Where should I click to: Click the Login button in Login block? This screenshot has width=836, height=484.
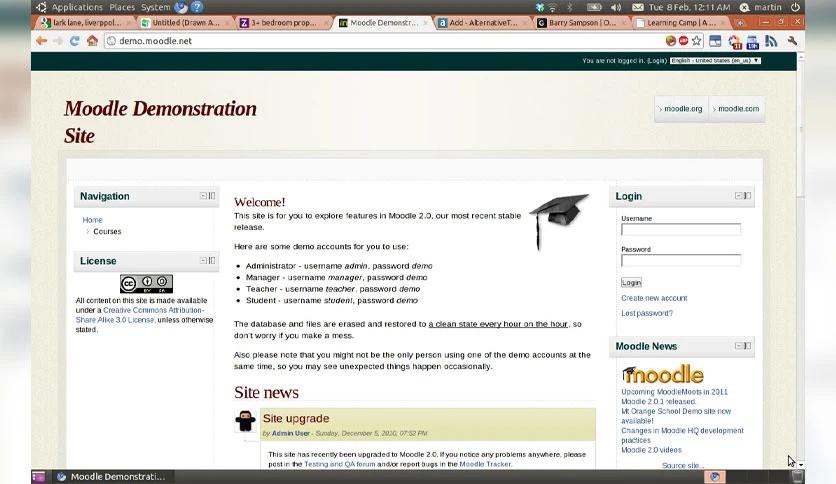coord(631,283)
